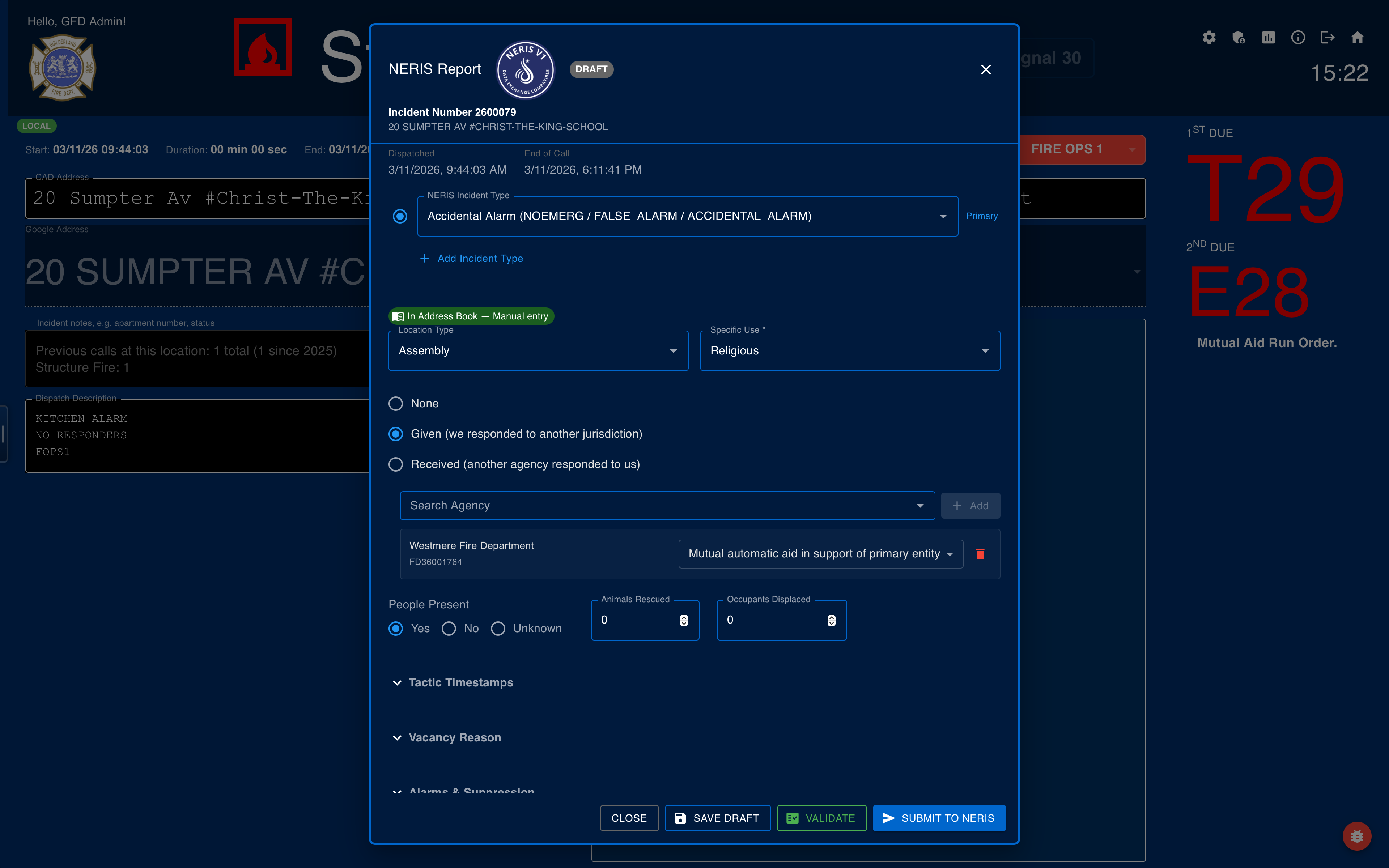This screenshot has height=868, width=1389.
Task: Click the Animals Rescued stepper arrows
Action: tap(684, 621)
